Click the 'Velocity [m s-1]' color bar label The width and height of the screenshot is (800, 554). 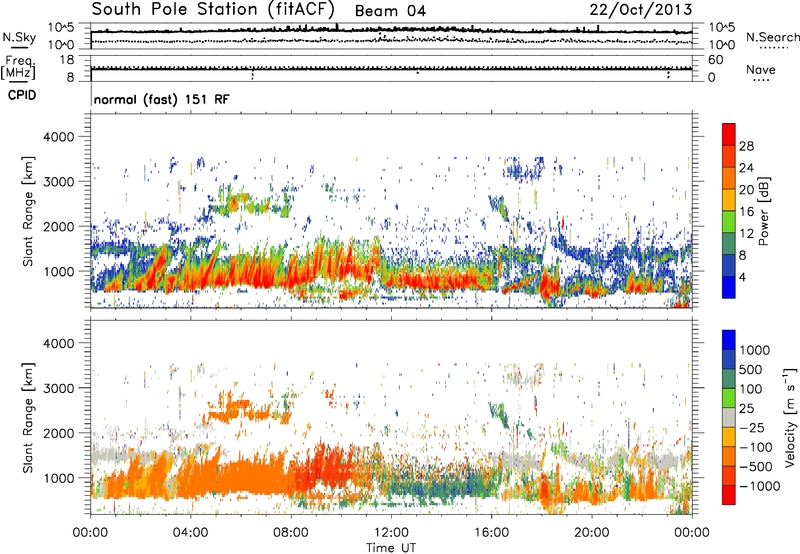[x=790, y=417]
